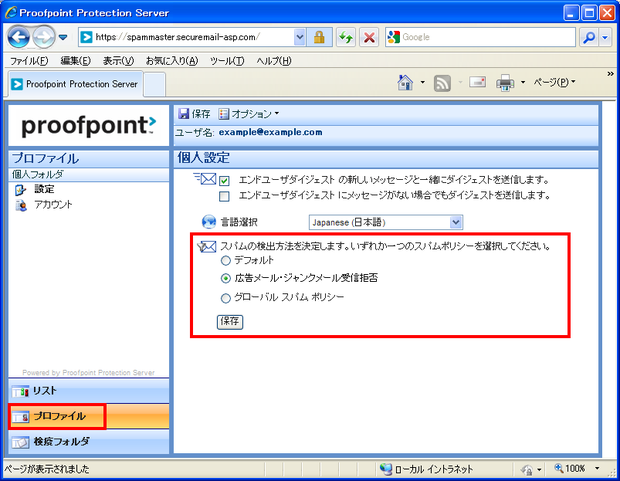The height and width of the screenshot is (481, 620).
Task: Click the green Refresh icon
Action: coord(346,38)
